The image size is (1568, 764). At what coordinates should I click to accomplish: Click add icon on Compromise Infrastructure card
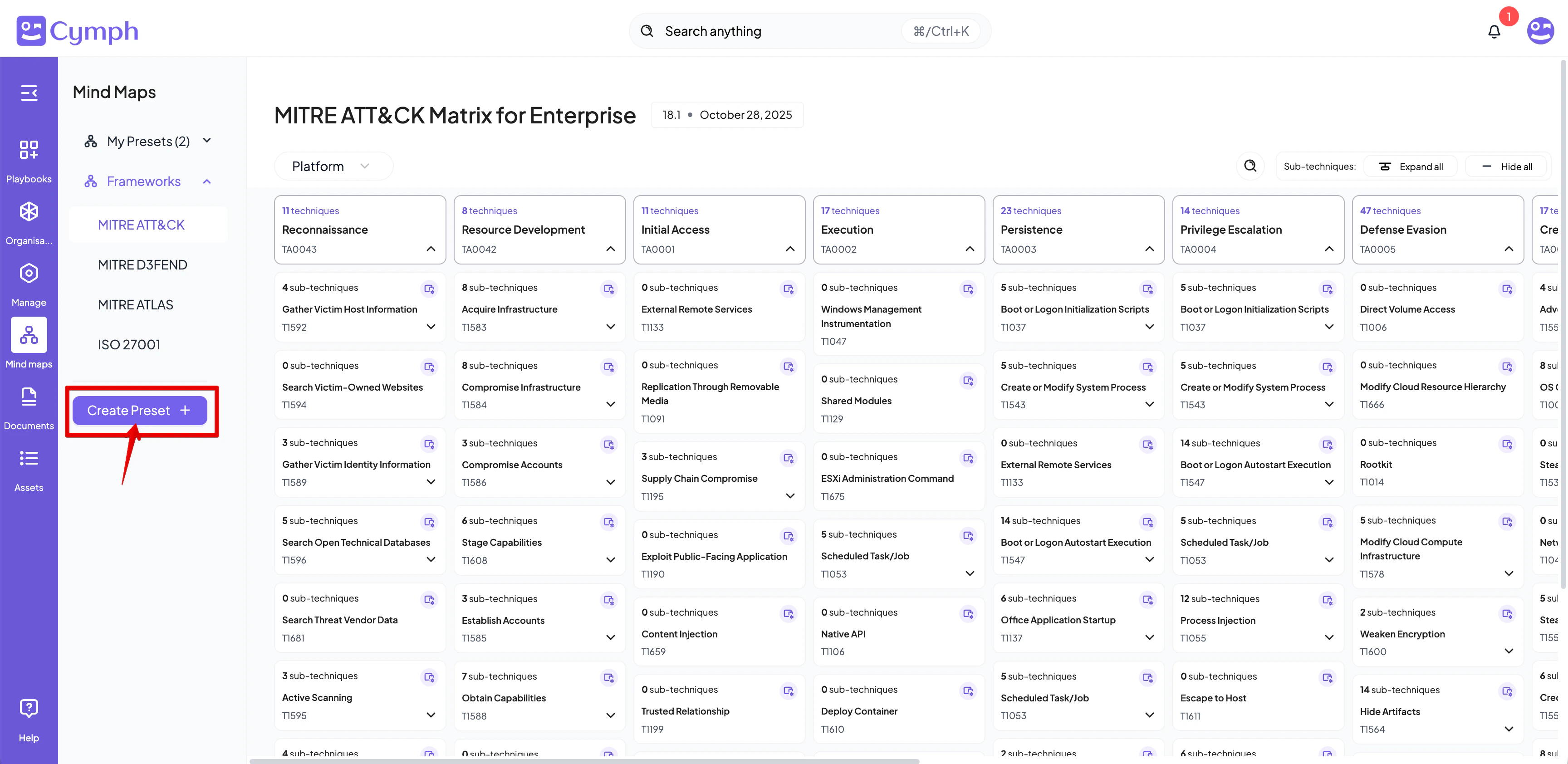coord(609,367)
